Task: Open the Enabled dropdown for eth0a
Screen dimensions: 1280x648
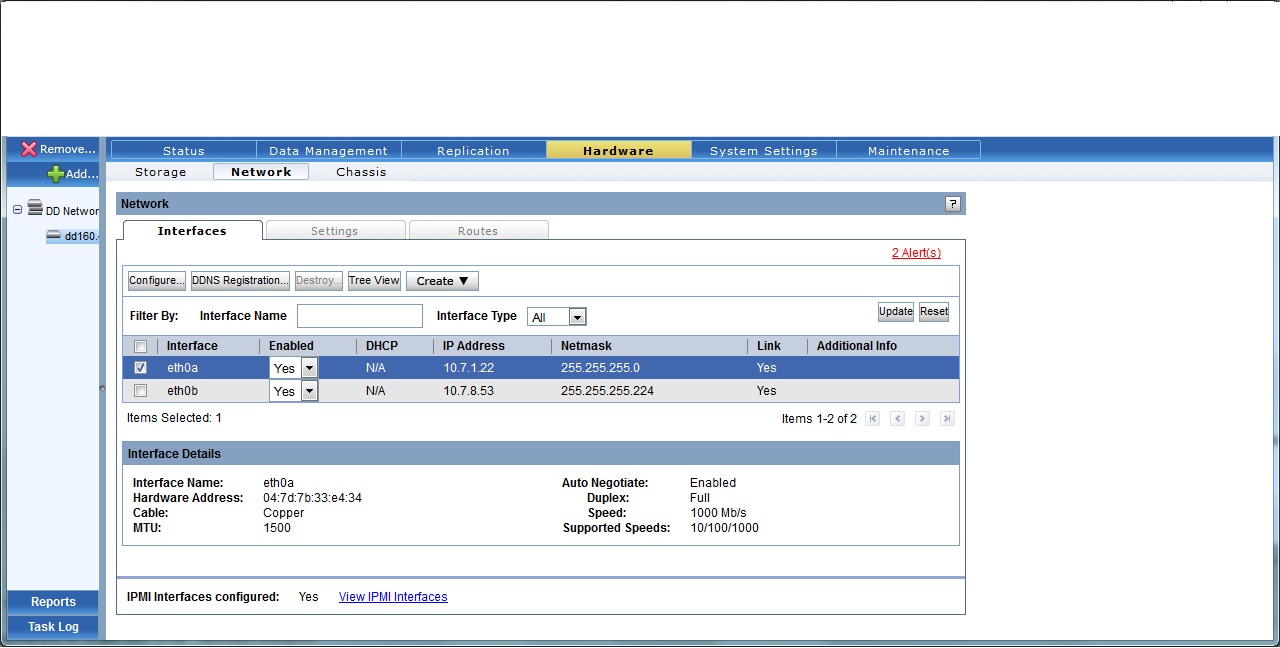Action: (309, 368)
